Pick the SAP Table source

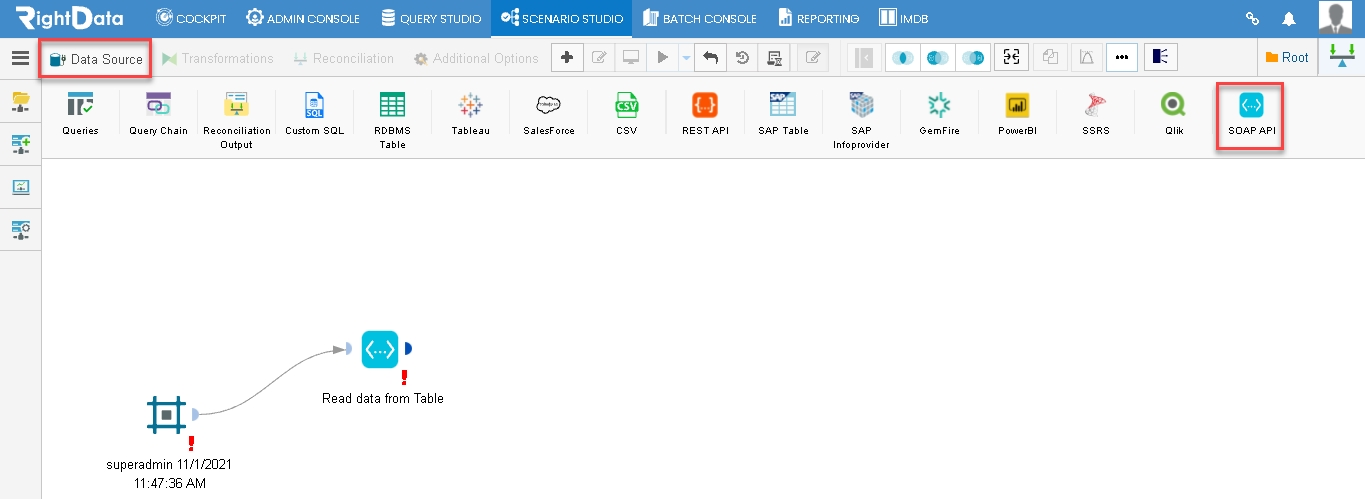[783, 113]
